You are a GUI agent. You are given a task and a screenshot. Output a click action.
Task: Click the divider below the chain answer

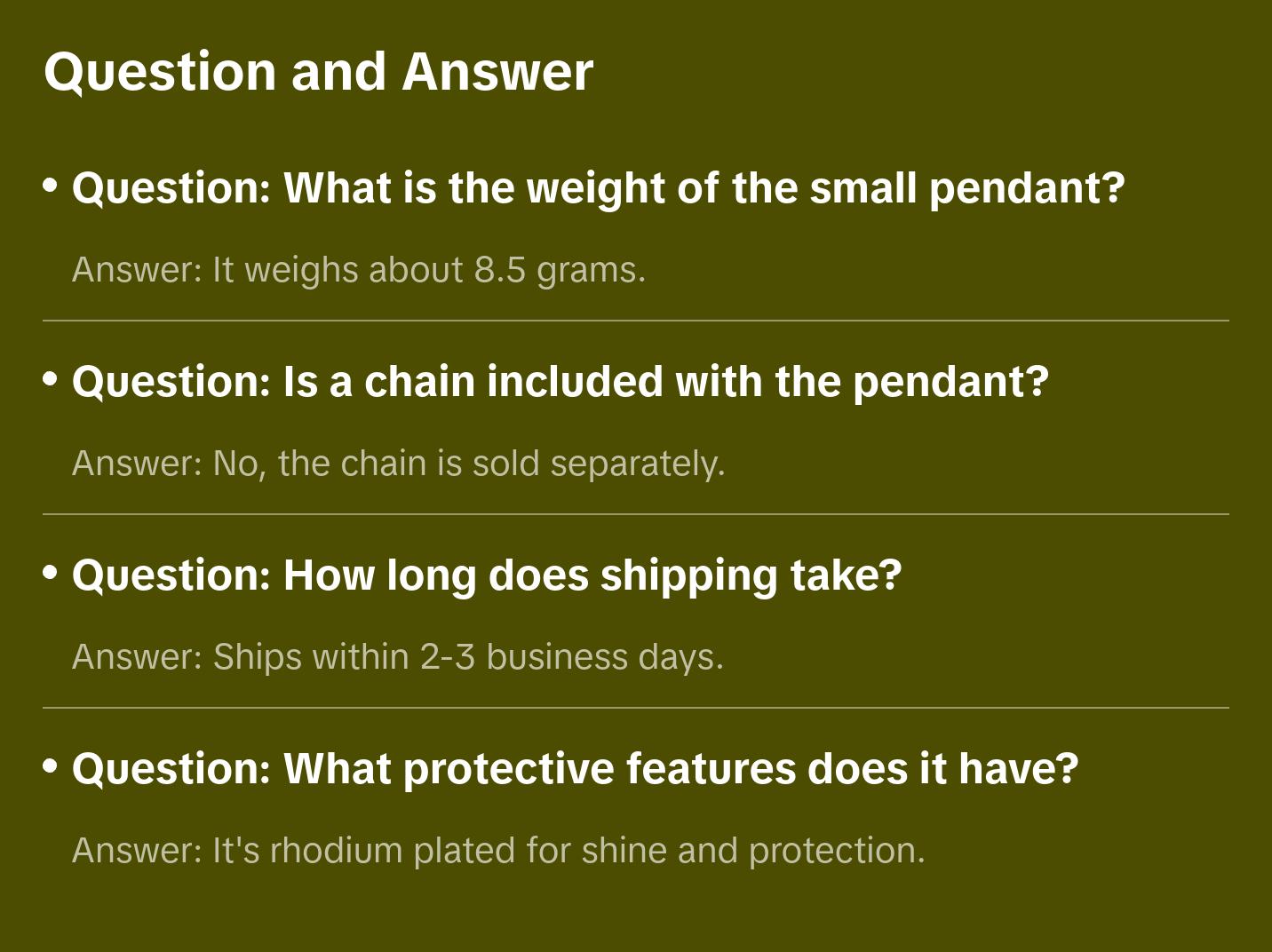(x=636, y=514)
